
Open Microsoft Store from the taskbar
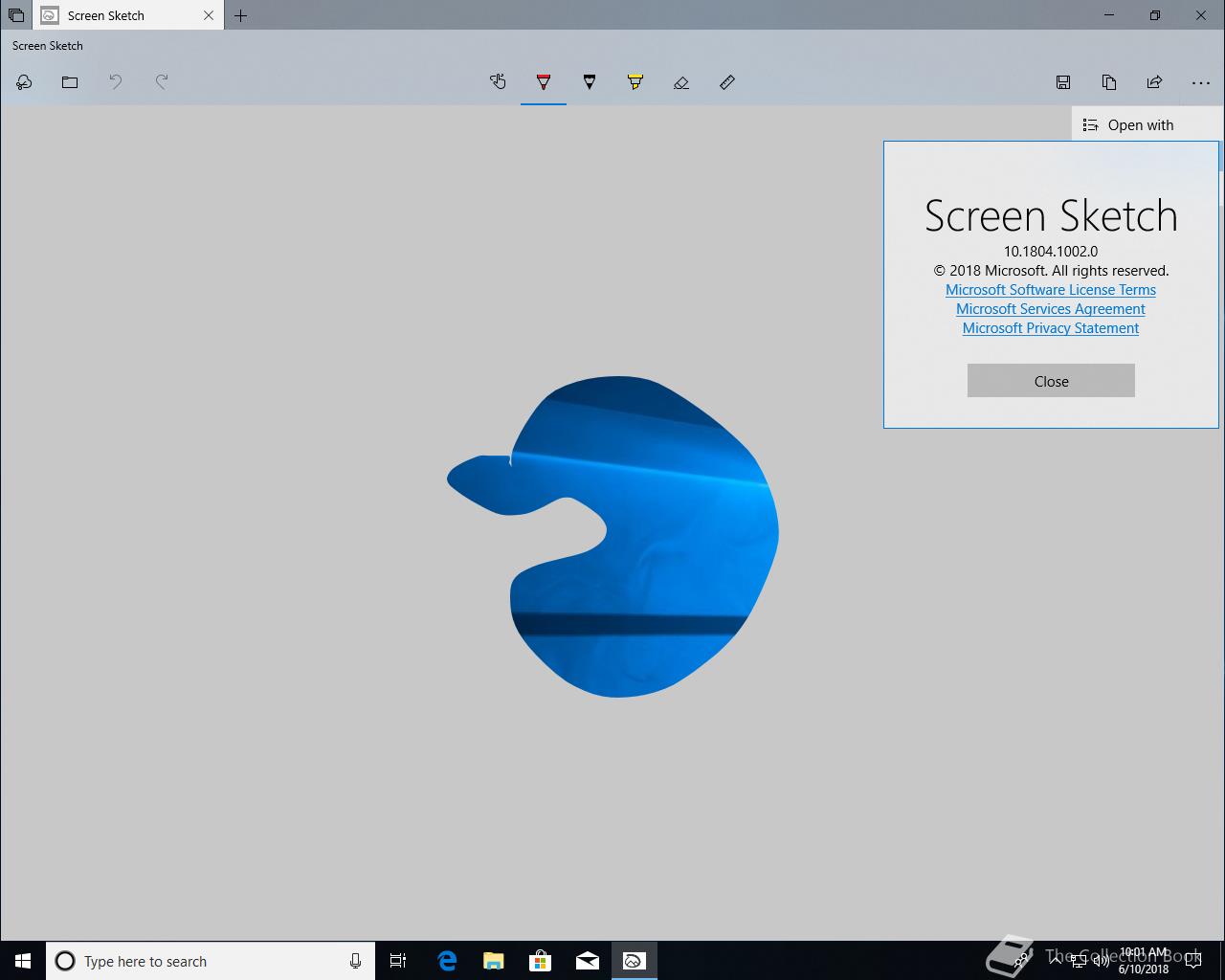tap(540, 961)
